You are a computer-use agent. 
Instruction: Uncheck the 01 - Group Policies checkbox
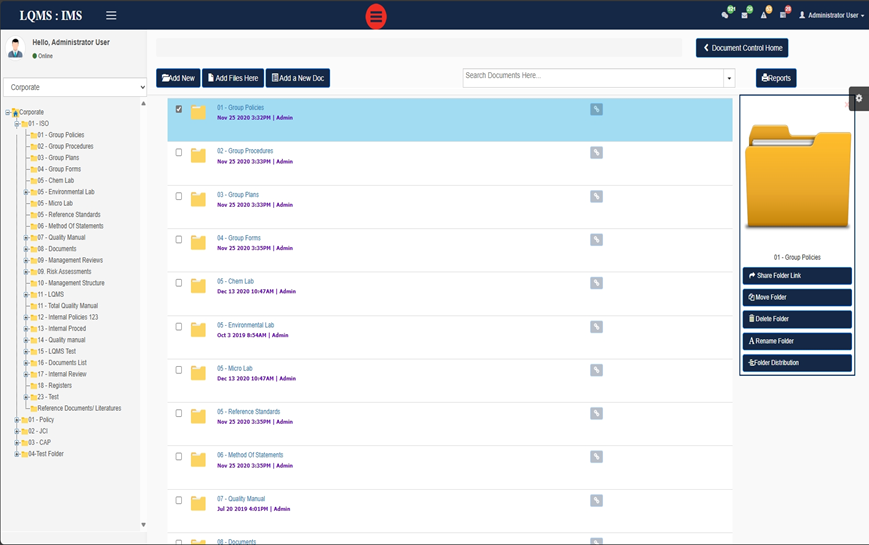pos(178,109)
